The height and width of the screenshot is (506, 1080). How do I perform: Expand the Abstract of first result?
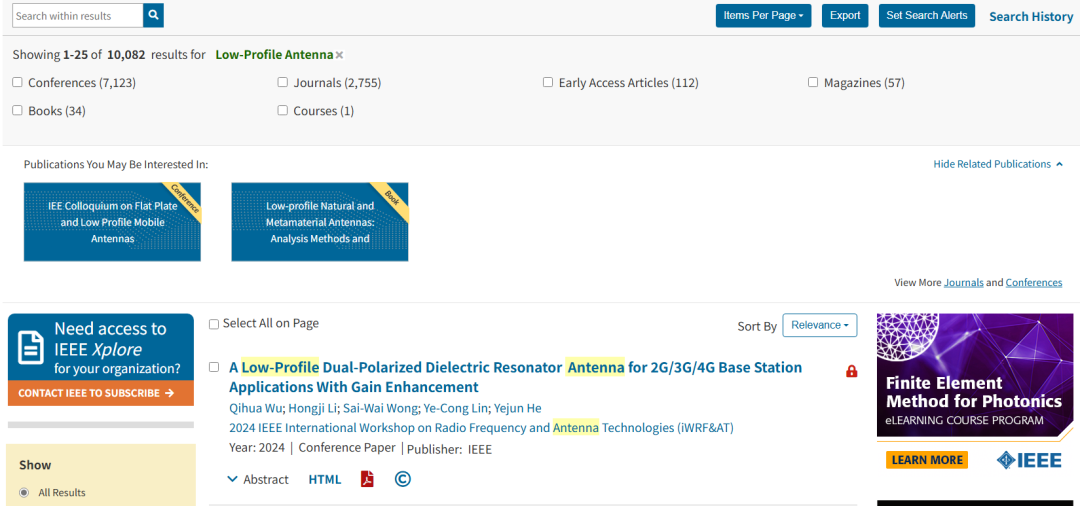pyautogui.click(x=258, y=479)
